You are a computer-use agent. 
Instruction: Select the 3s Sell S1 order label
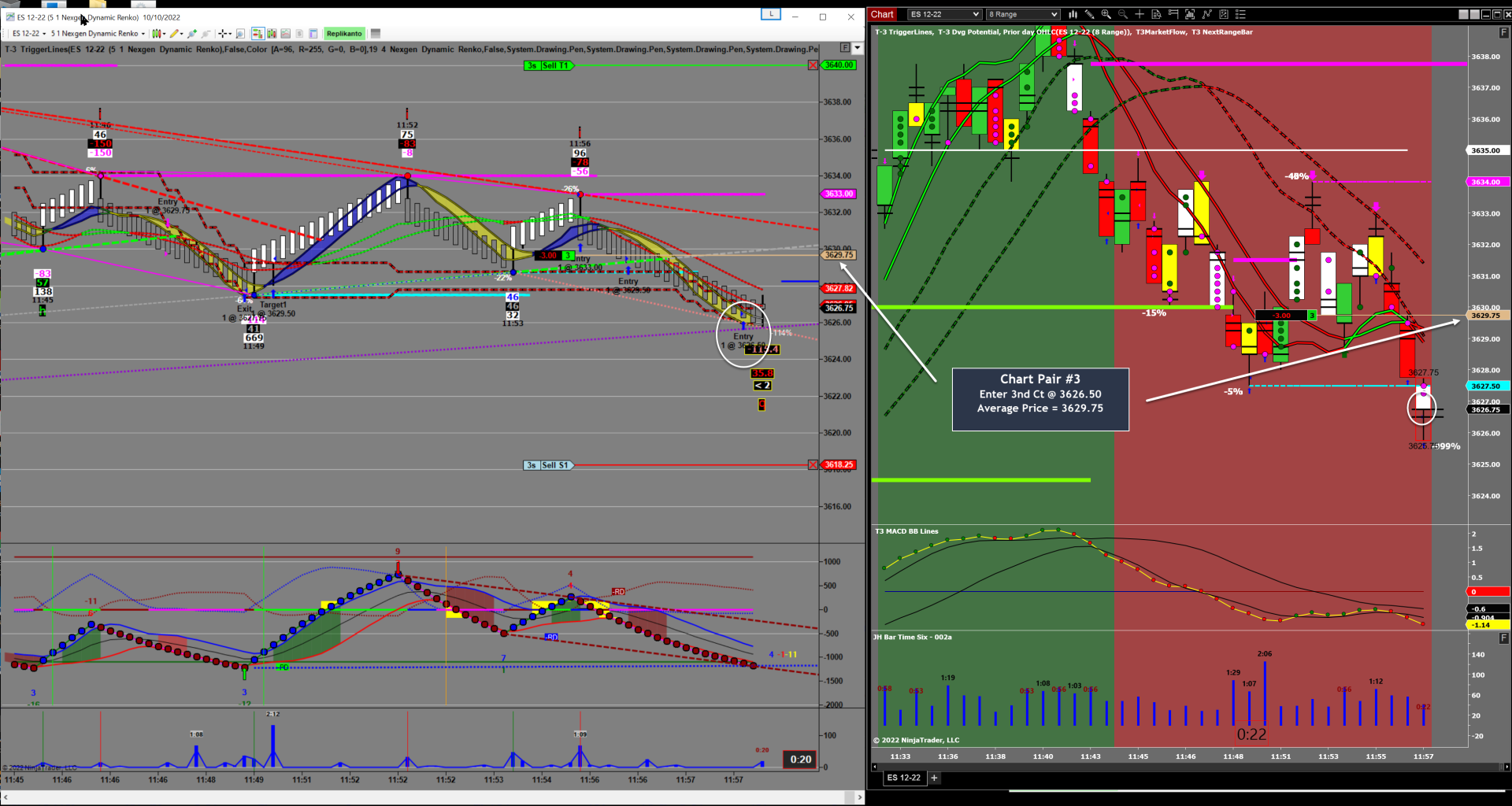tap(547, 465)
